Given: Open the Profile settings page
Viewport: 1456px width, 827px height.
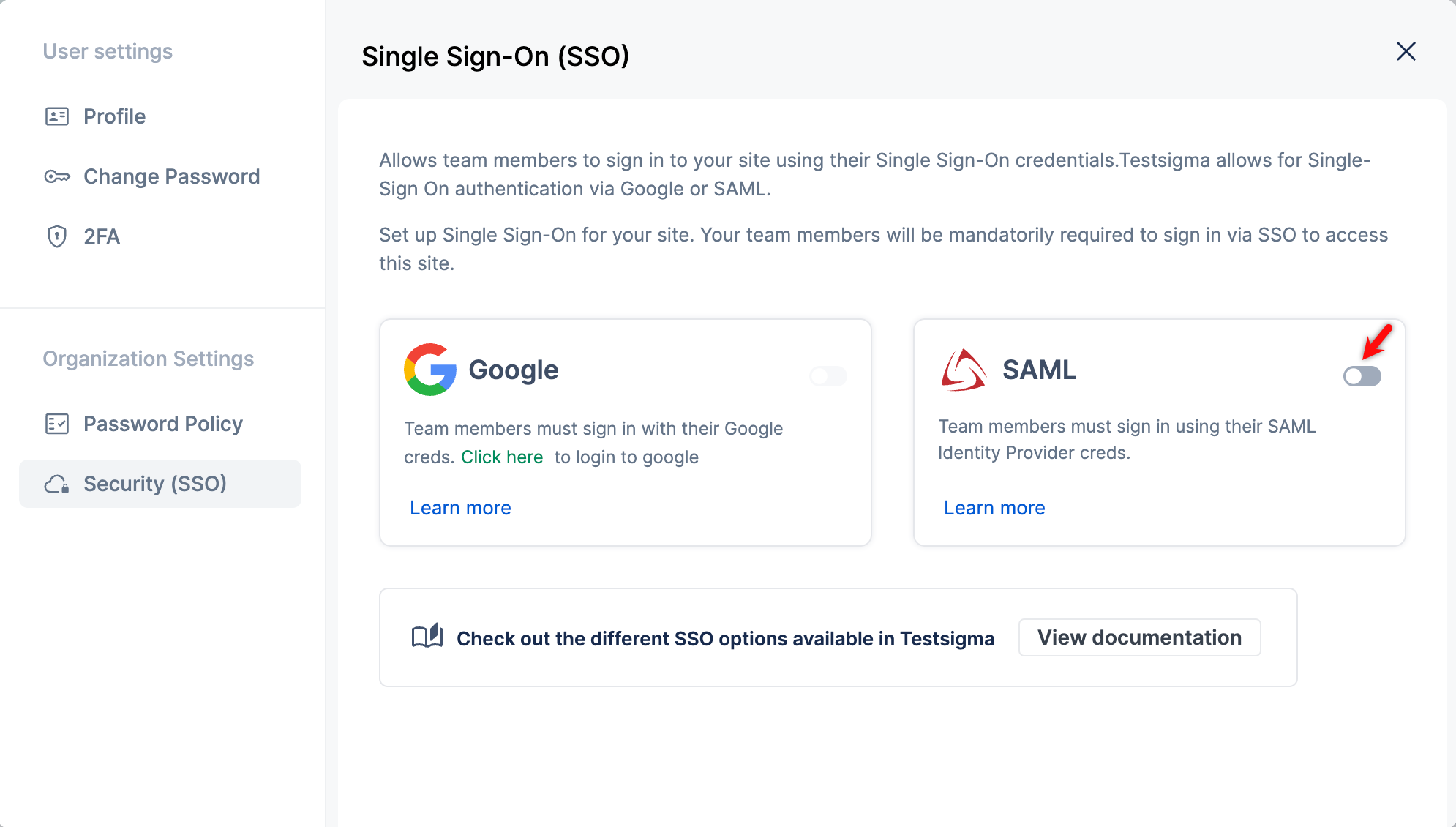Looking at the screenshot, I should pyautogui.click(x=114, y=116).
